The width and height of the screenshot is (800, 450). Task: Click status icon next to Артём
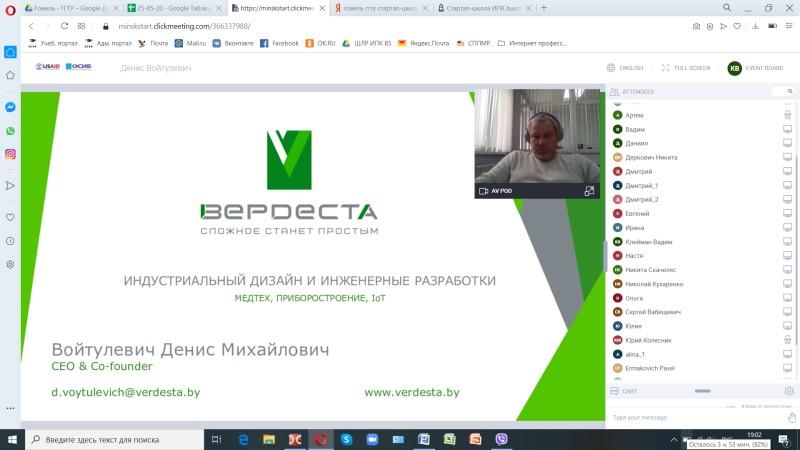point(788,115)
